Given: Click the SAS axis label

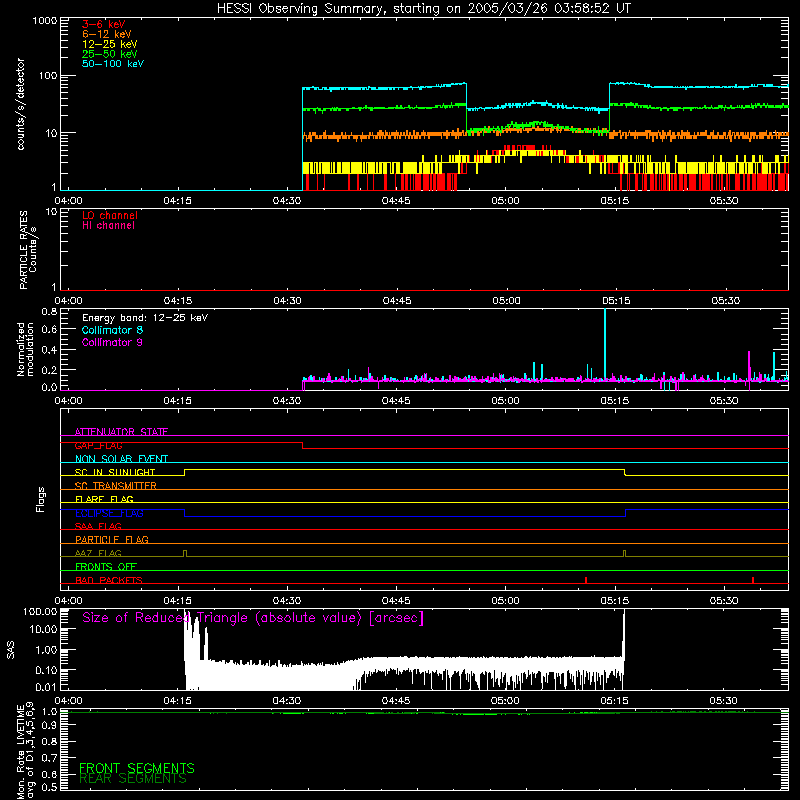Looking at the screenshot, I should pyautogui.click(x=11, y=650).
